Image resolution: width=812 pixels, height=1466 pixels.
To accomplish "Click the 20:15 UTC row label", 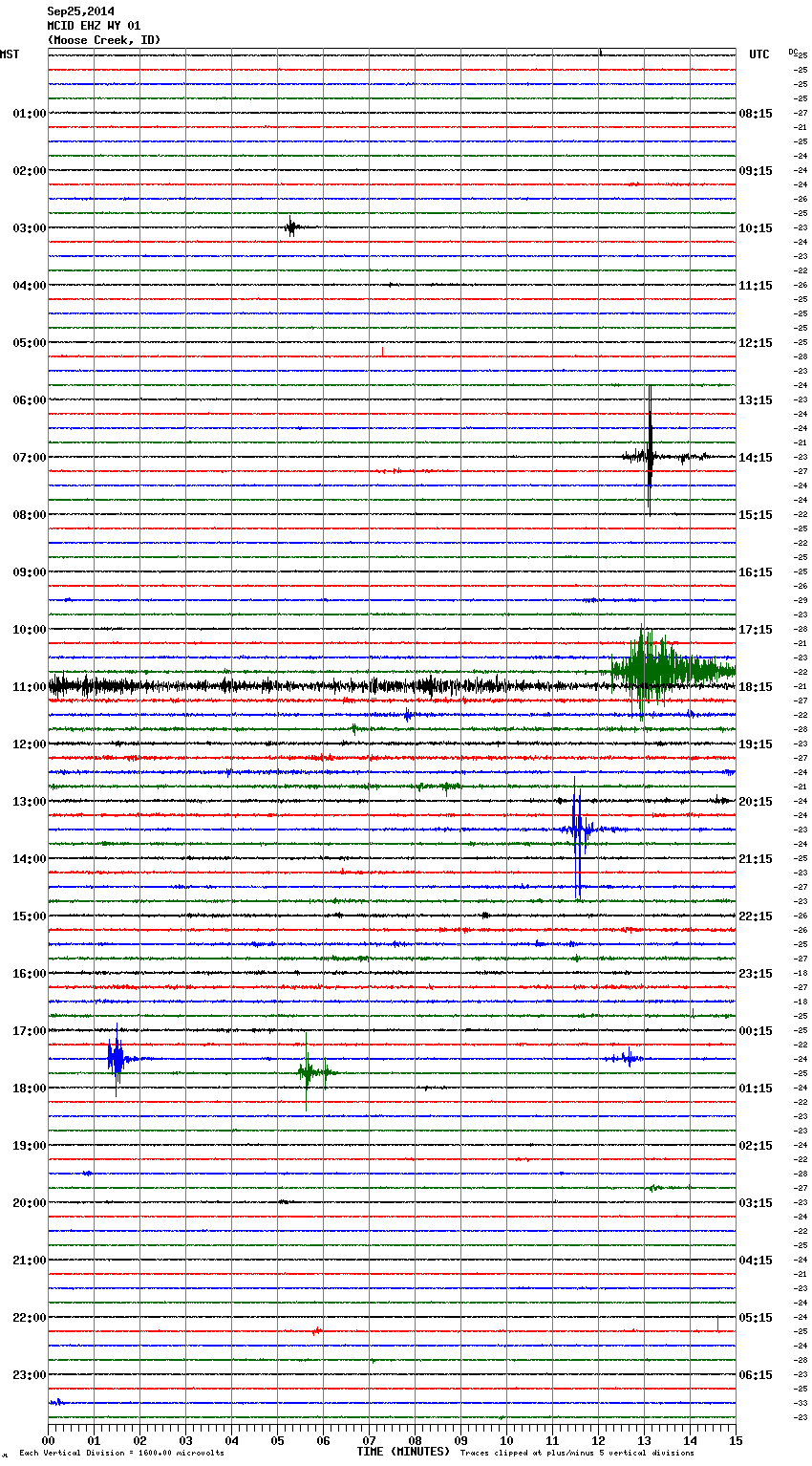I will coord(756,802).
